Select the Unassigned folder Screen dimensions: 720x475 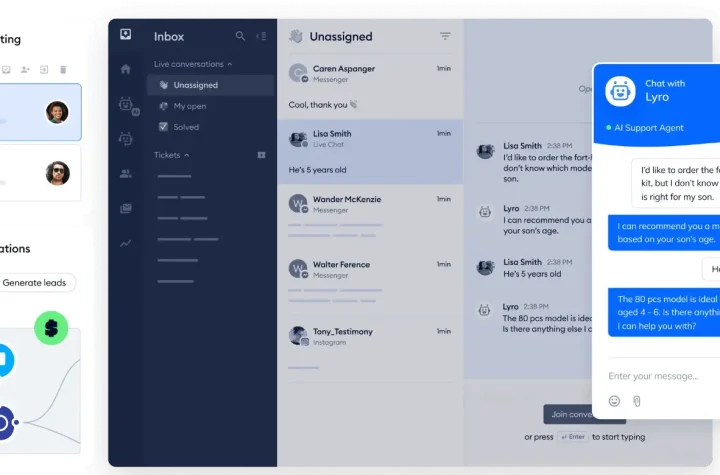click(195, 86)
